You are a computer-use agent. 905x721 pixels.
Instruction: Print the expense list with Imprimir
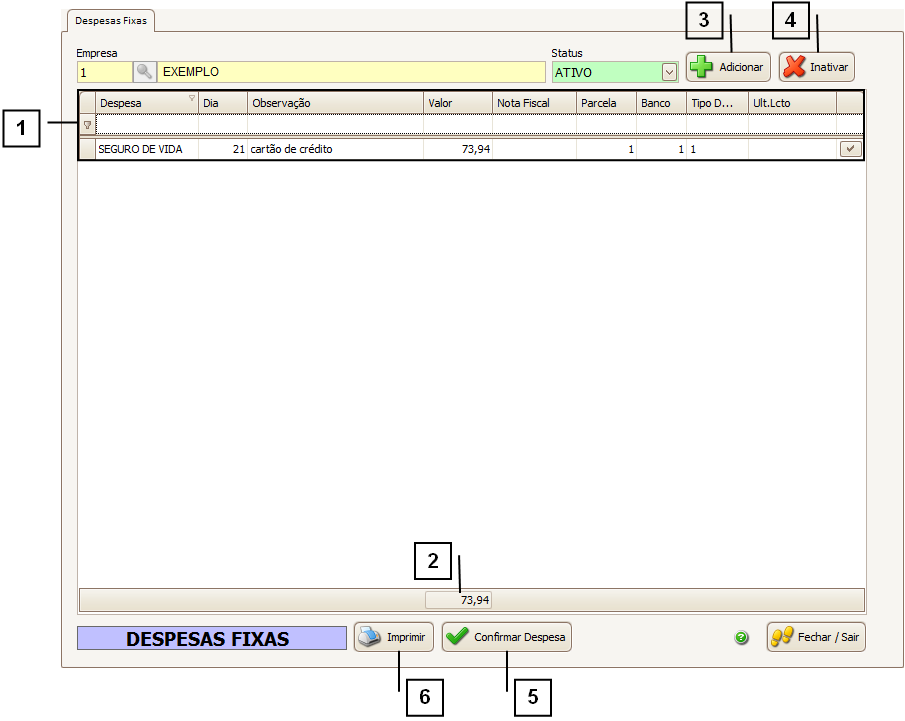pyautogui.click(x=393, y=637)
